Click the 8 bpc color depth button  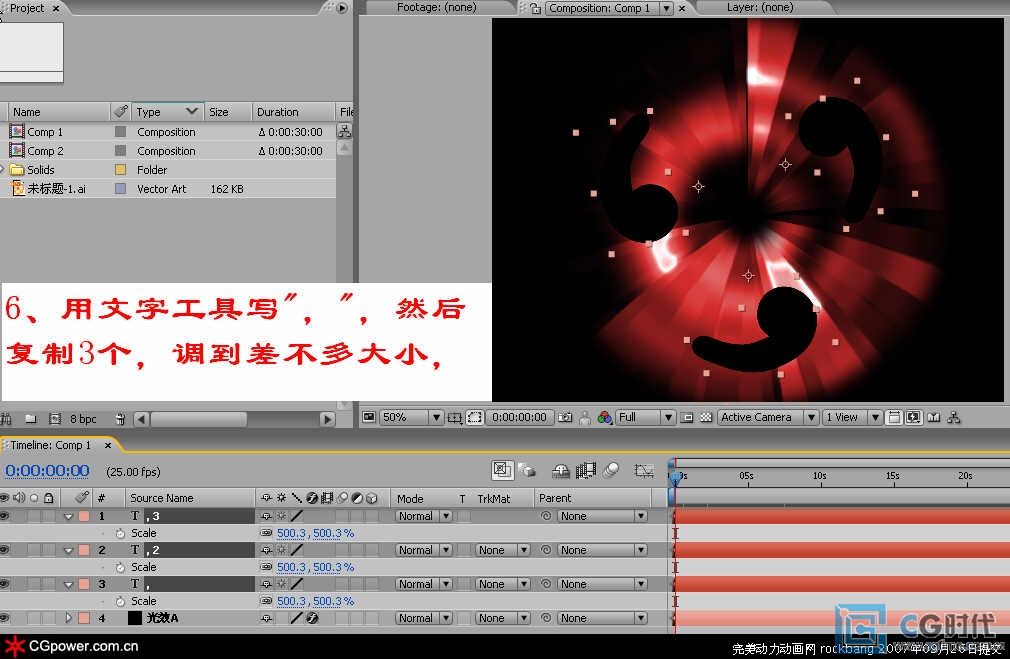(83, 419)
